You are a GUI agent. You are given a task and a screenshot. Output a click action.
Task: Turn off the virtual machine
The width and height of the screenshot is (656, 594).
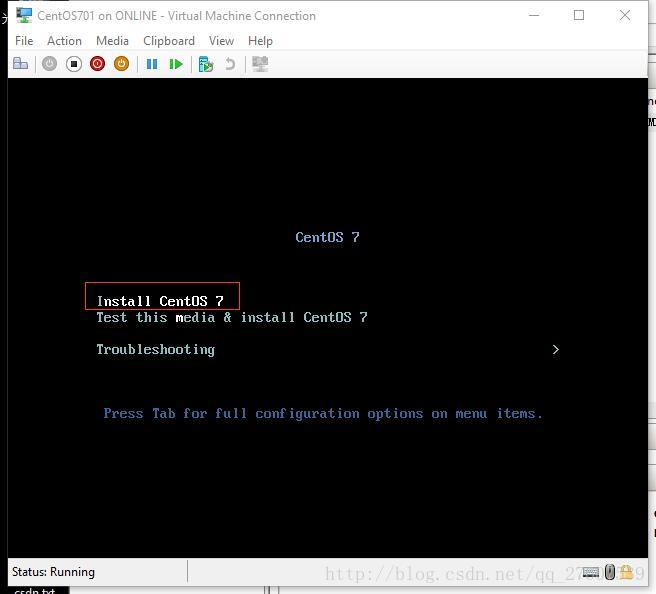coord(74,64)
